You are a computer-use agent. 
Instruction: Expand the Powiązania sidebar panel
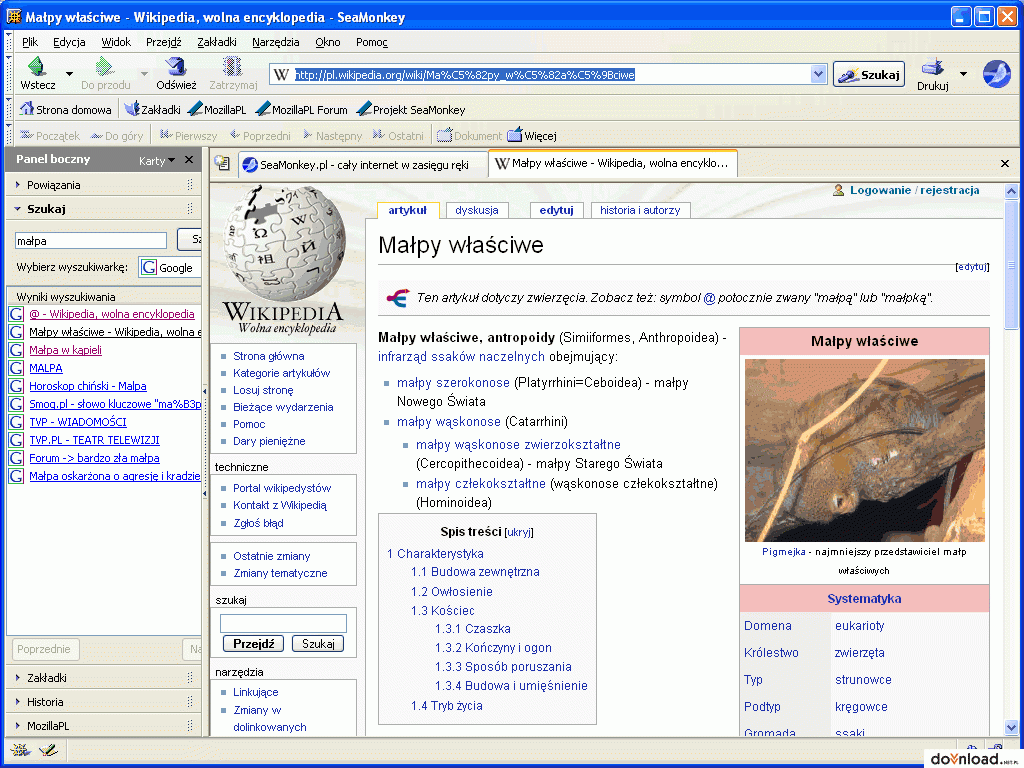pos(18,185)
